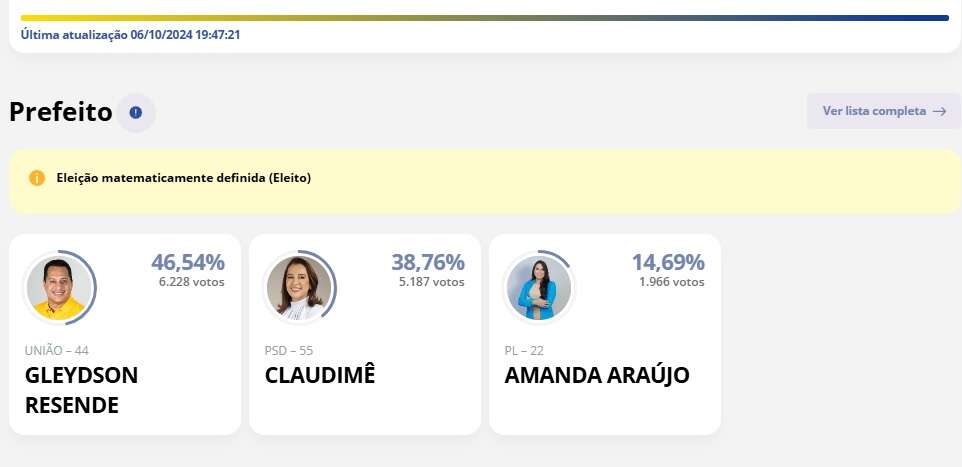
Task: Select the CLAUDIMÊ candidate name
Action: [320, 375]
